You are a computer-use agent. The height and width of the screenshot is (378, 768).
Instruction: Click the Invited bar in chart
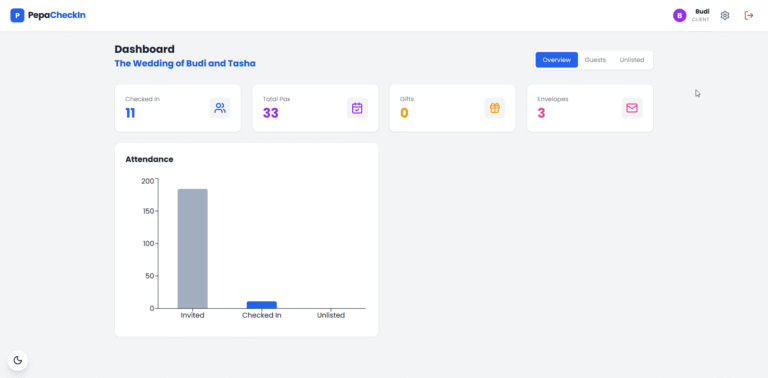tap(192, 249)
